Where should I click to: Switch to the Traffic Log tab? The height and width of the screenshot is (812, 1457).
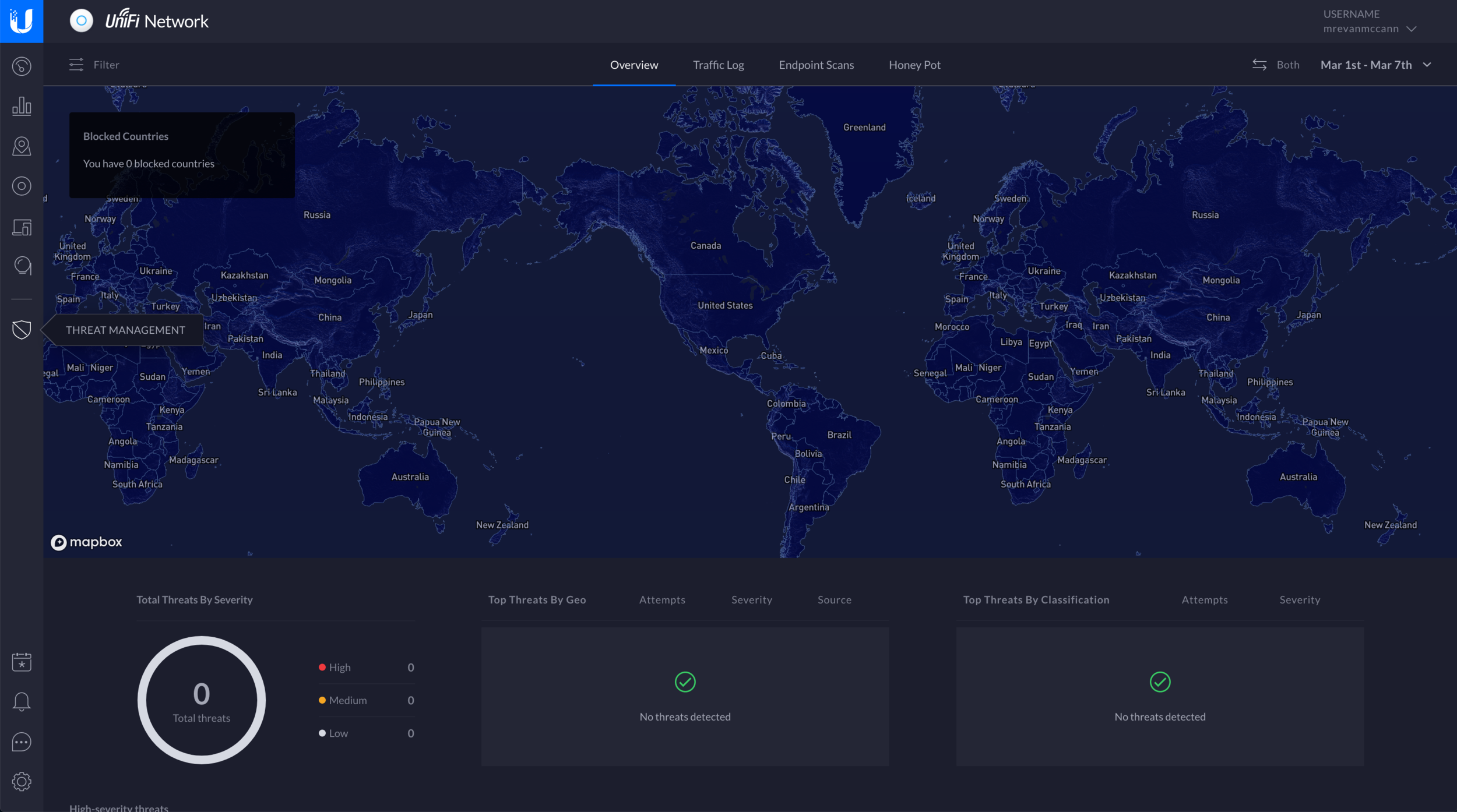point(718,65)
